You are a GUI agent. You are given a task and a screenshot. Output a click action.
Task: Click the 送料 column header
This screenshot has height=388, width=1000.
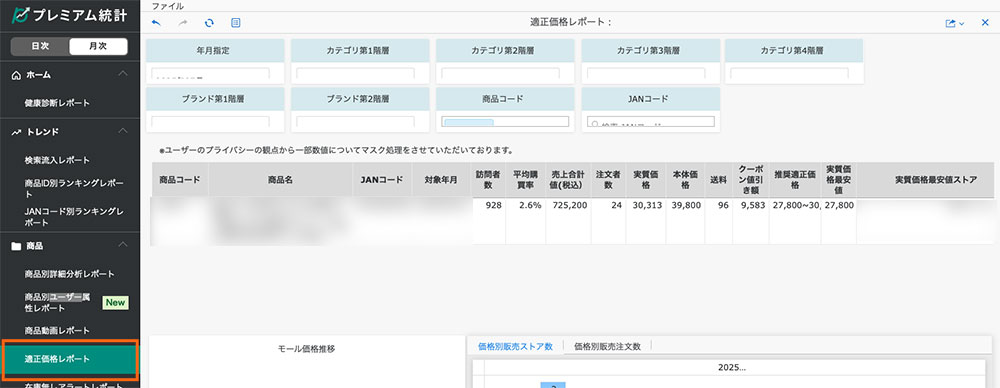click(x=718, y=180)
